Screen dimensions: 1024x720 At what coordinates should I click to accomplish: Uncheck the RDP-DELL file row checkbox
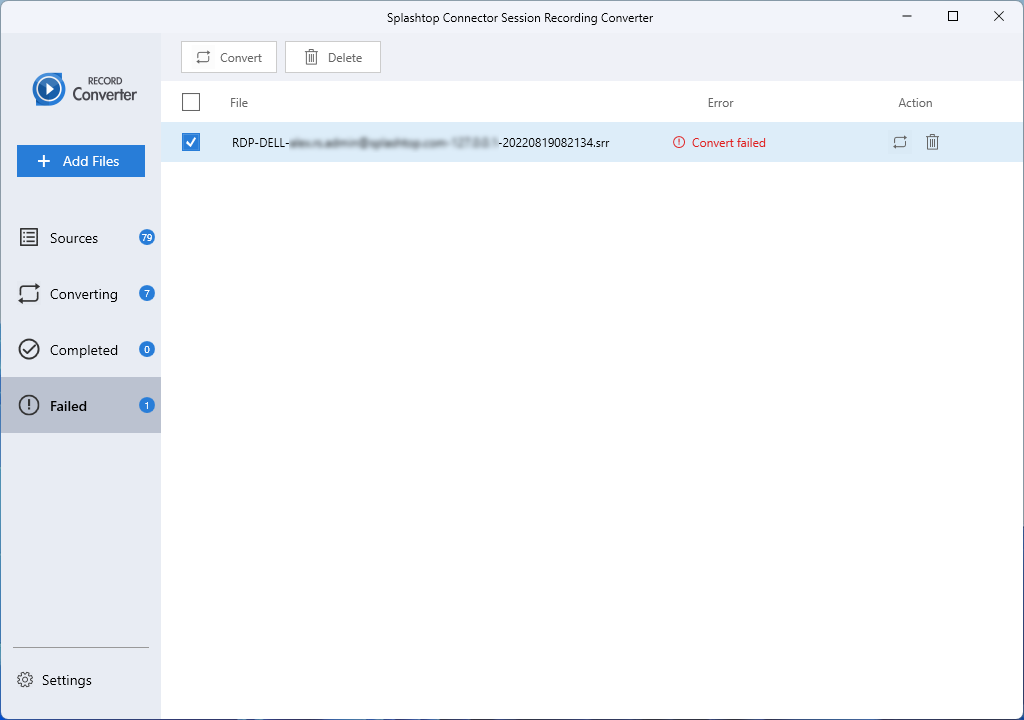(x=191, y=142)
